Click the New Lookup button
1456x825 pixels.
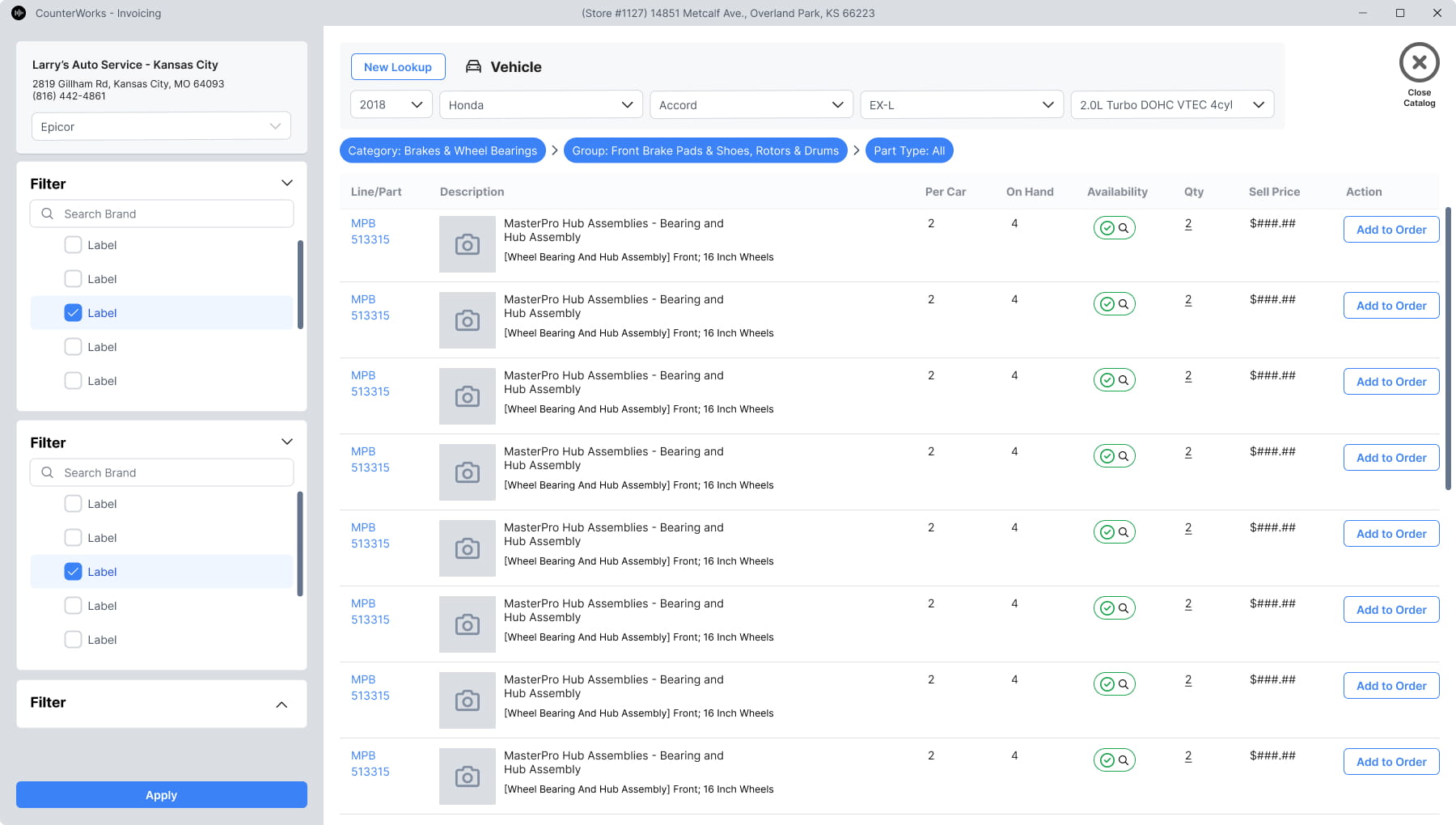coord(398,67)
